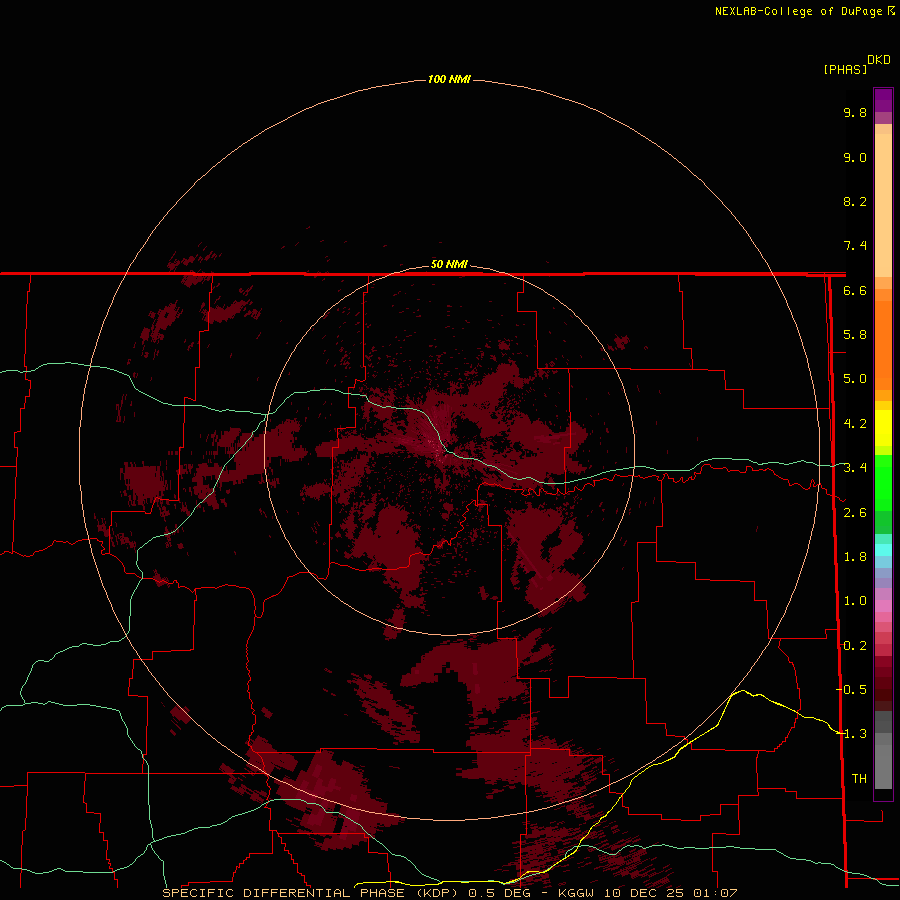Click the [PHAS] legend unit label
This screenshot has height=900, width=900.
(x=845, y=69)
